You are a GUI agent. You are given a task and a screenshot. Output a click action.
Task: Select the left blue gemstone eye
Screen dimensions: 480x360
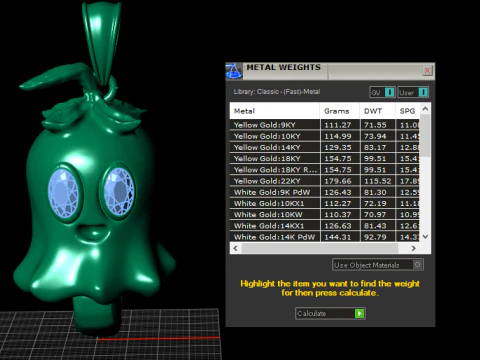(63, 193)
